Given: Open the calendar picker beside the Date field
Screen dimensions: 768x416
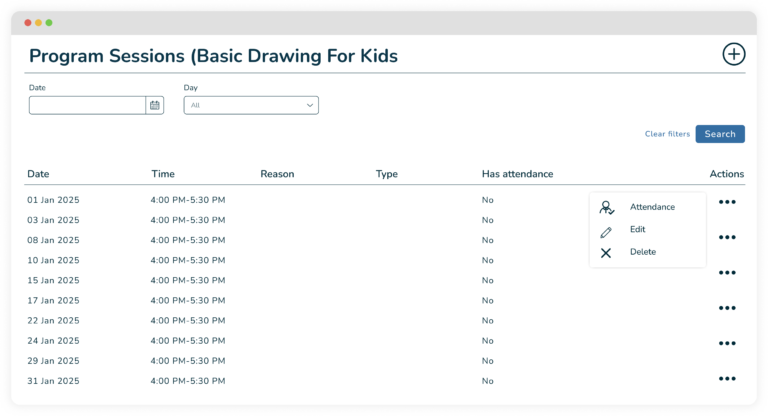Looking at the screenshot, I should pos(154,105).
